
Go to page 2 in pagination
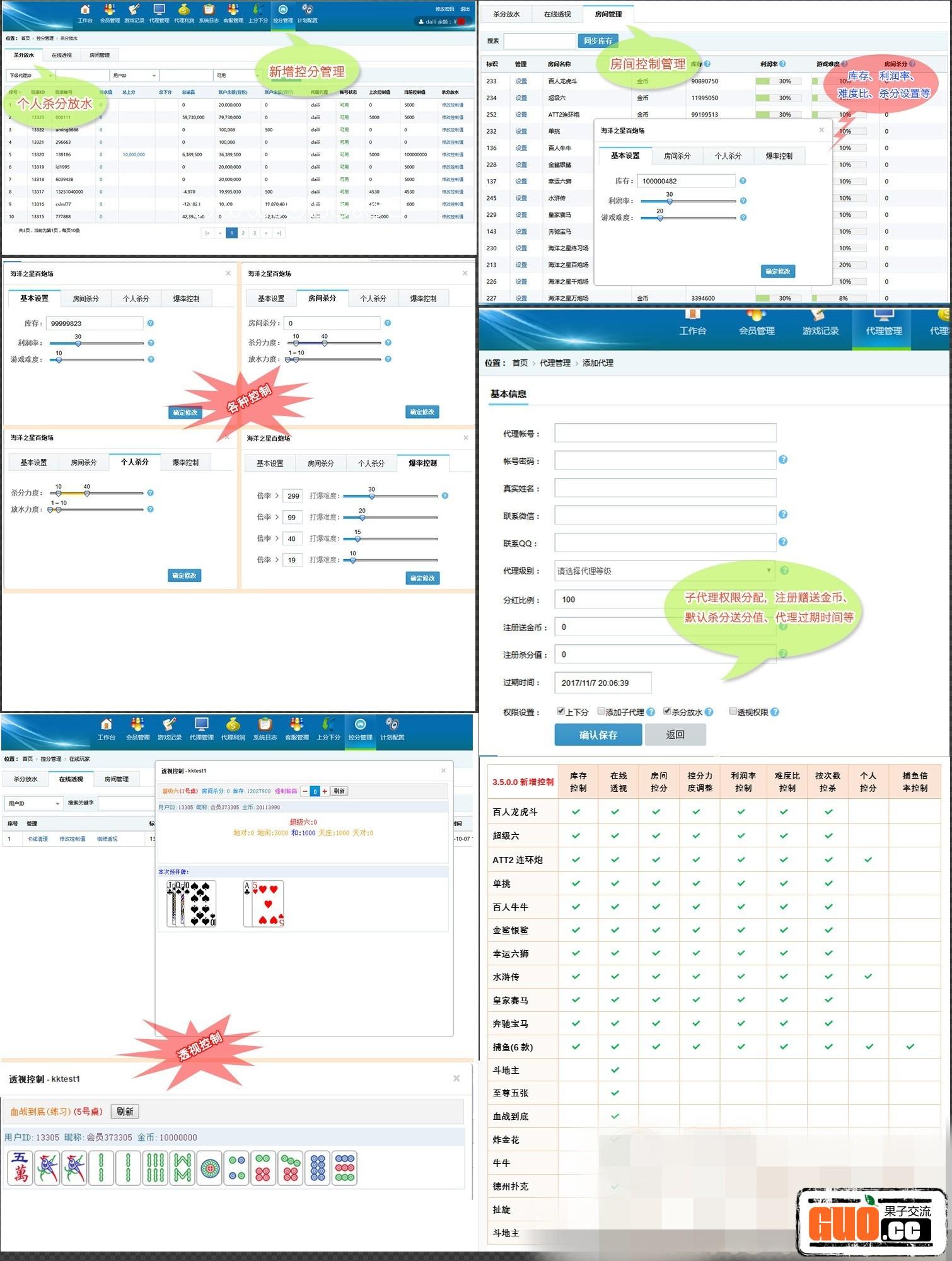243,233
